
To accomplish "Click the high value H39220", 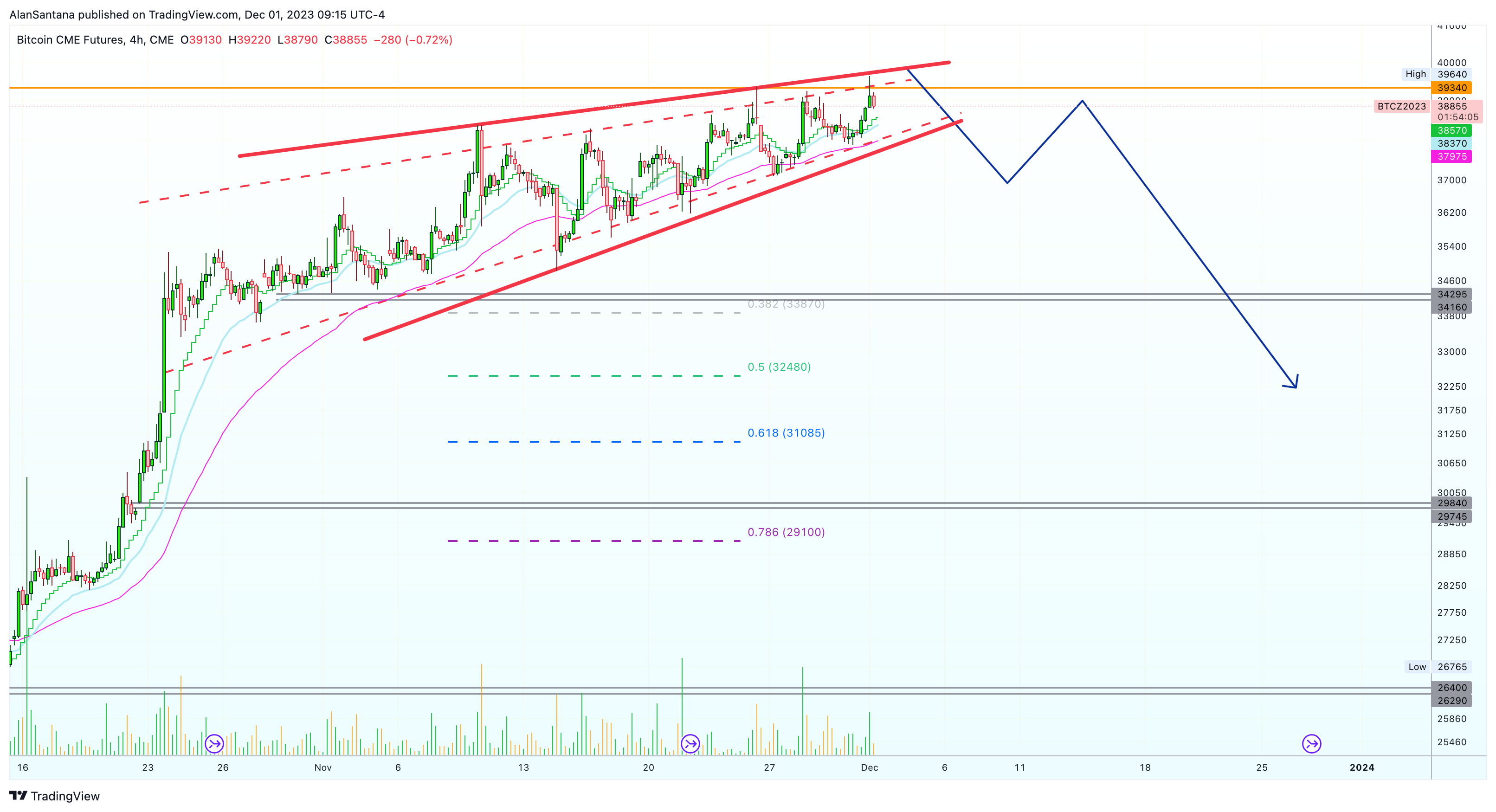I will tap(249, 40).
